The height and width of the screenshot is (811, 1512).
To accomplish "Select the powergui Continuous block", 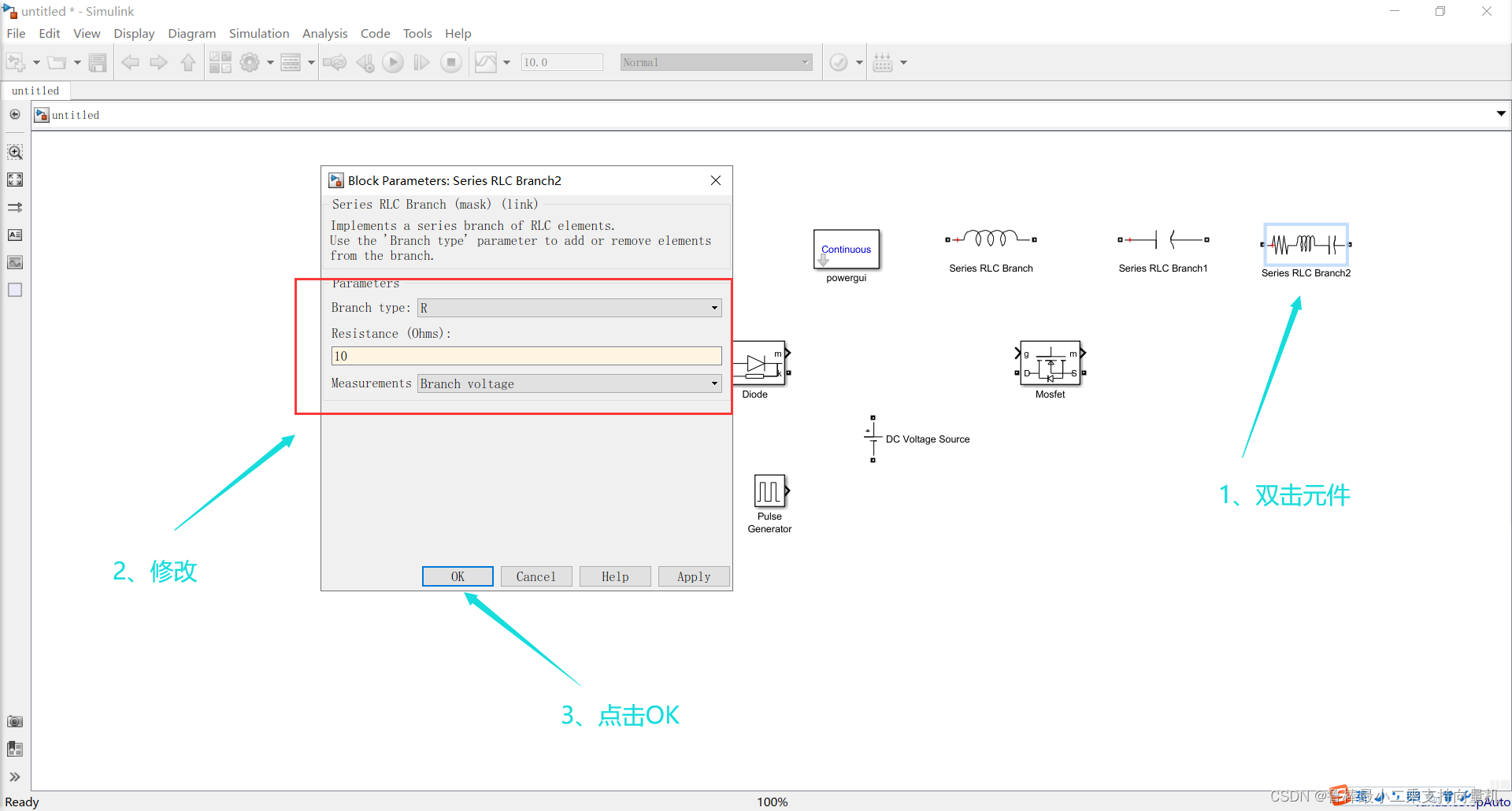I will coord(847,250).
